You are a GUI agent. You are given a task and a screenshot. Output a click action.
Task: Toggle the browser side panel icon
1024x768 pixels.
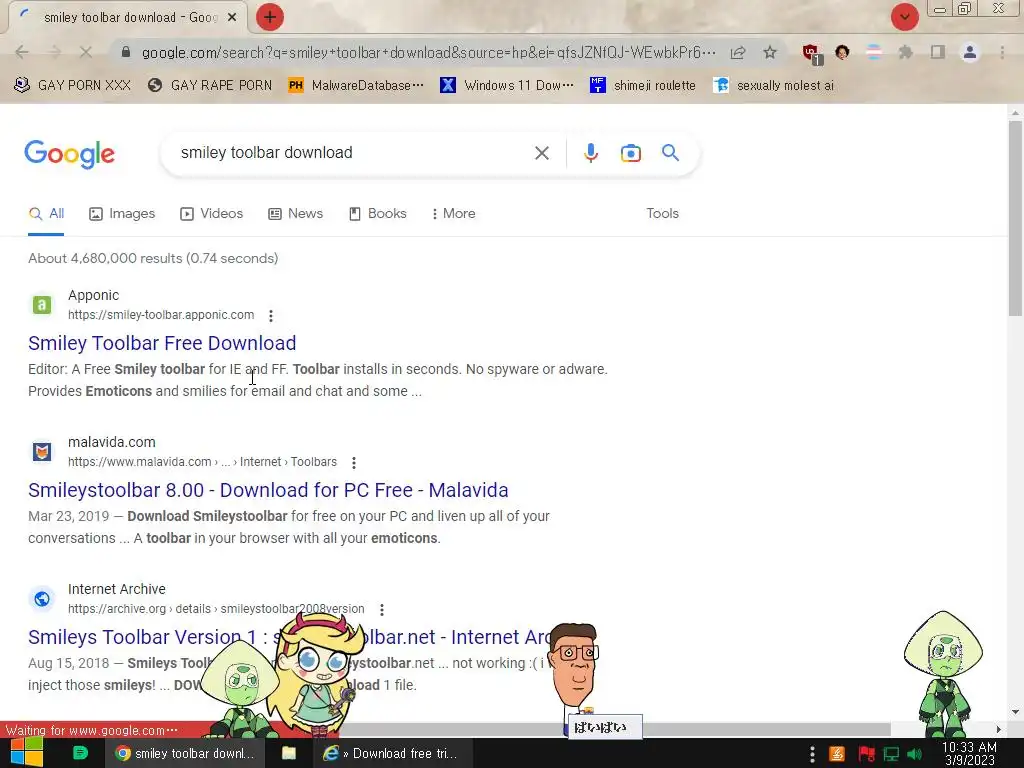pos(938,52)
